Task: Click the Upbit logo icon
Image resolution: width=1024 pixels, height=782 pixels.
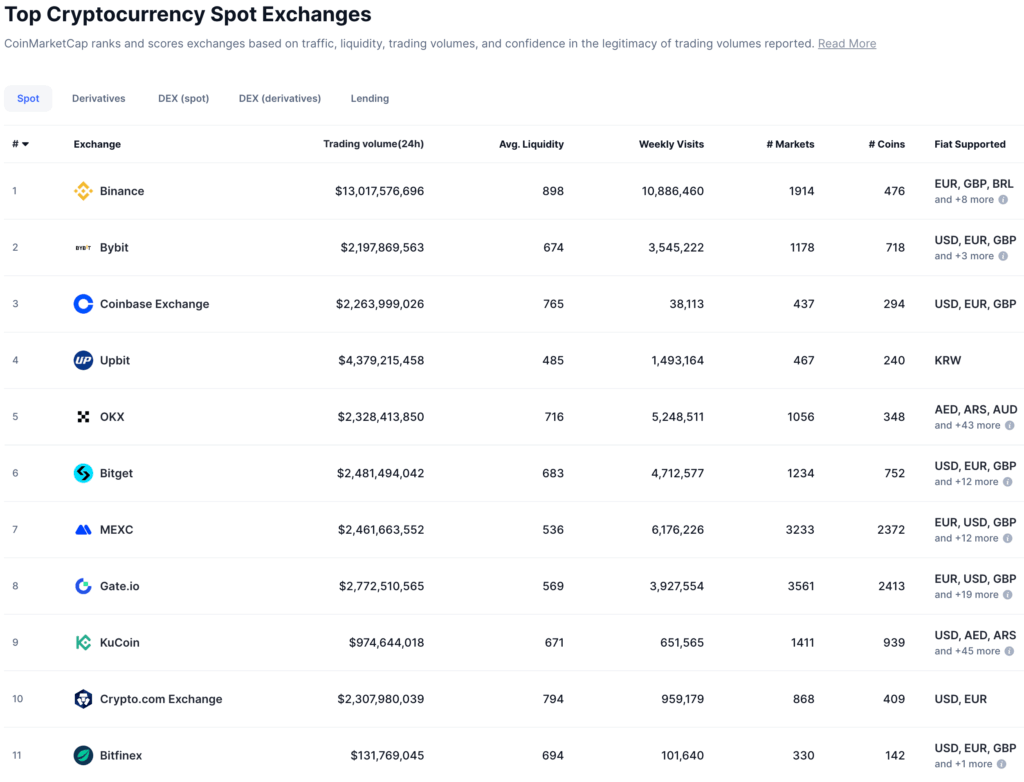Action: click(84, 360)
